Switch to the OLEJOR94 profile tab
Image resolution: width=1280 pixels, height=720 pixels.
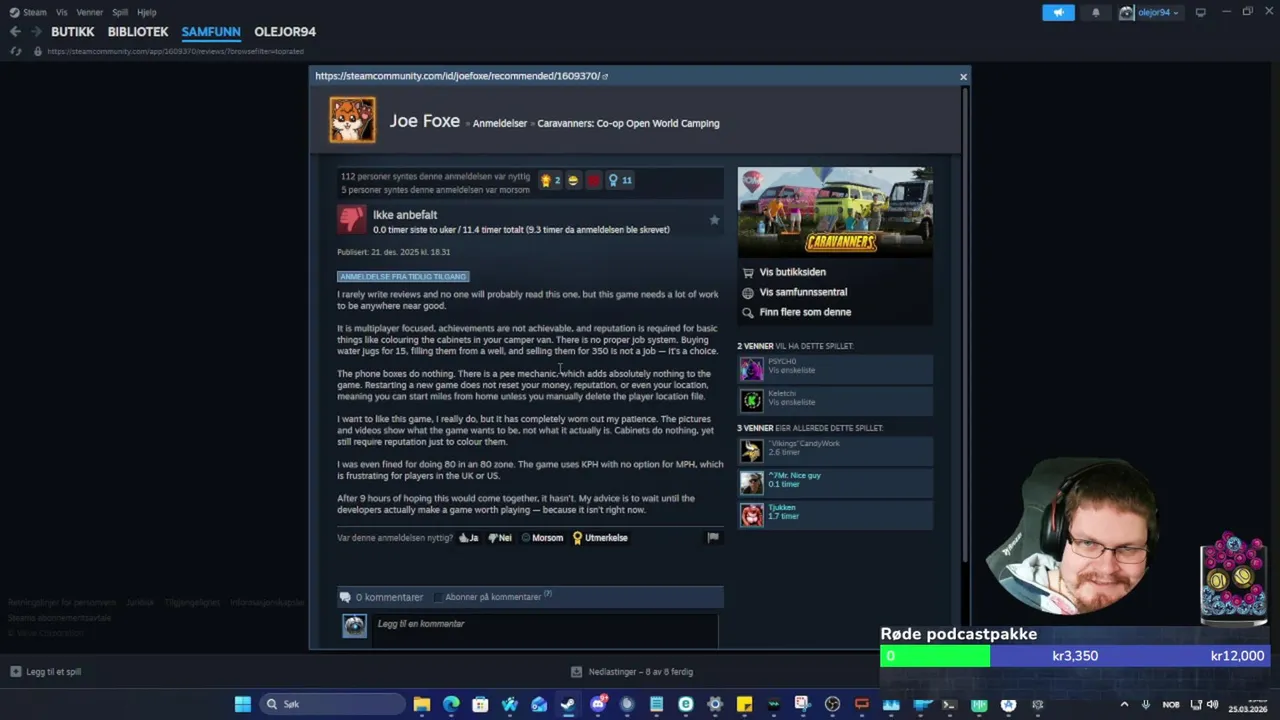(285, 32)
